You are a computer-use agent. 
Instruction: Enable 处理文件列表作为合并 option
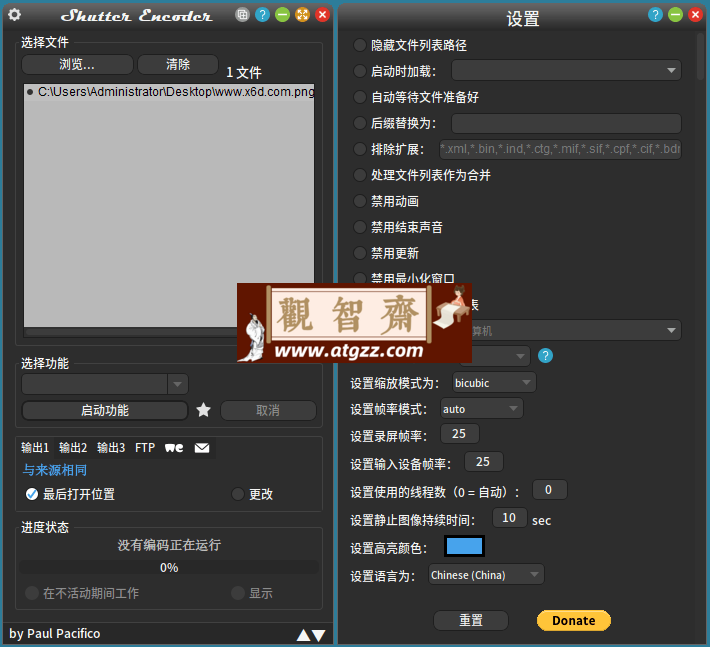coord(360,175)
